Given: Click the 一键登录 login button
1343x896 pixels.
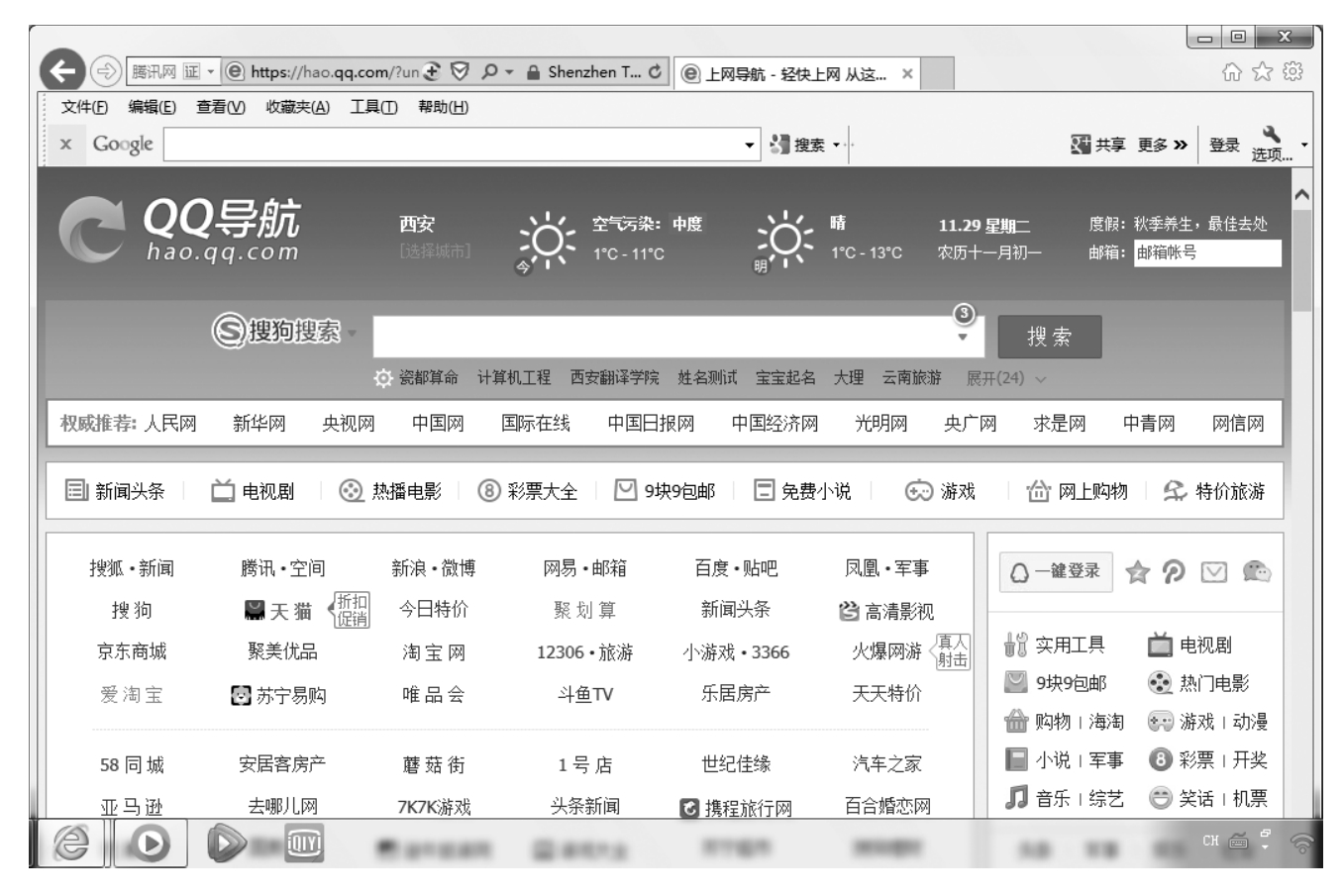Looking at the screenshot, I should click(1056, 571).
